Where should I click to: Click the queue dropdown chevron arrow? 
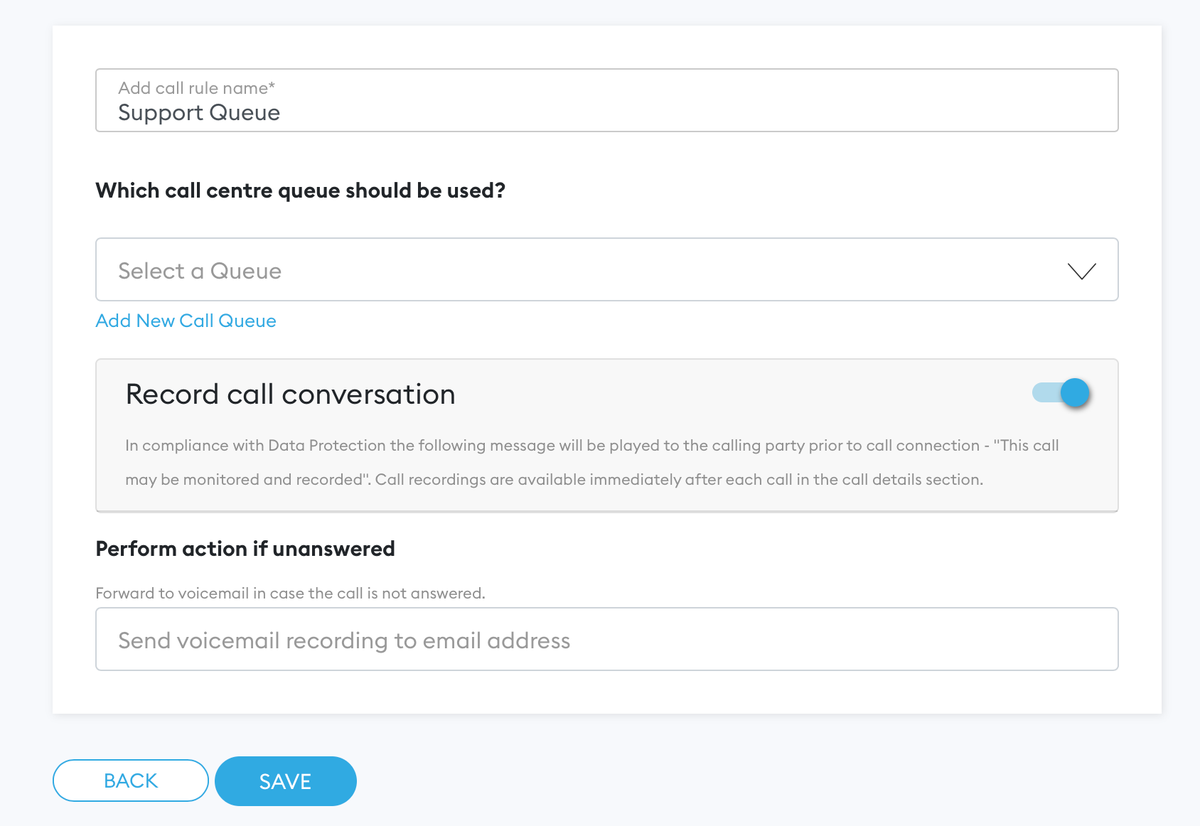[1081, 271]
